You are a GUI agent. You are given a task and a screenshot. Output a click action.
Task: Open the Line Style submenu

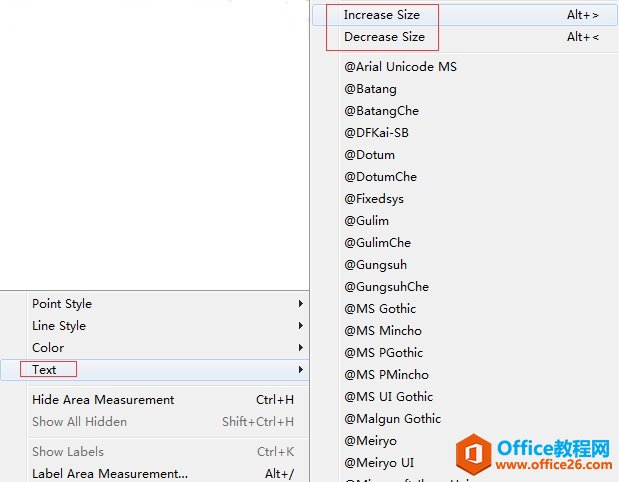pos(154,326)
